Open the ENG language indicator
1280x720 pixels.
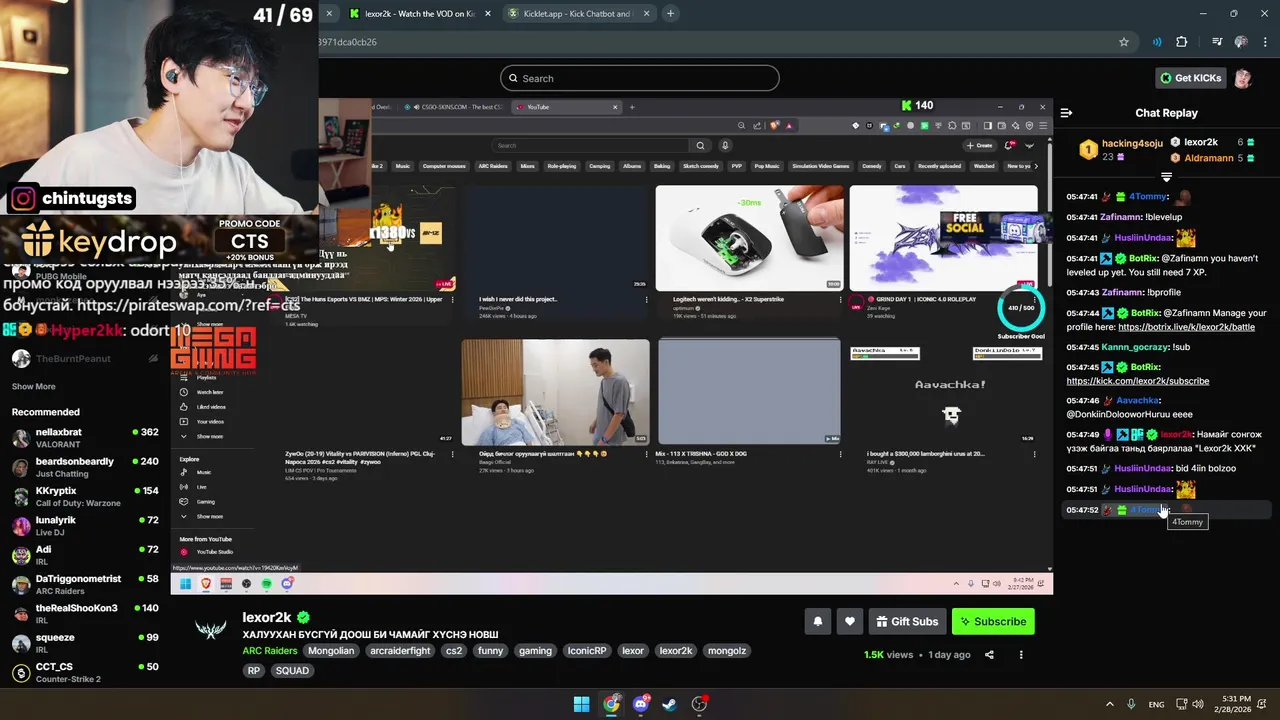(x=1156, y=704)
